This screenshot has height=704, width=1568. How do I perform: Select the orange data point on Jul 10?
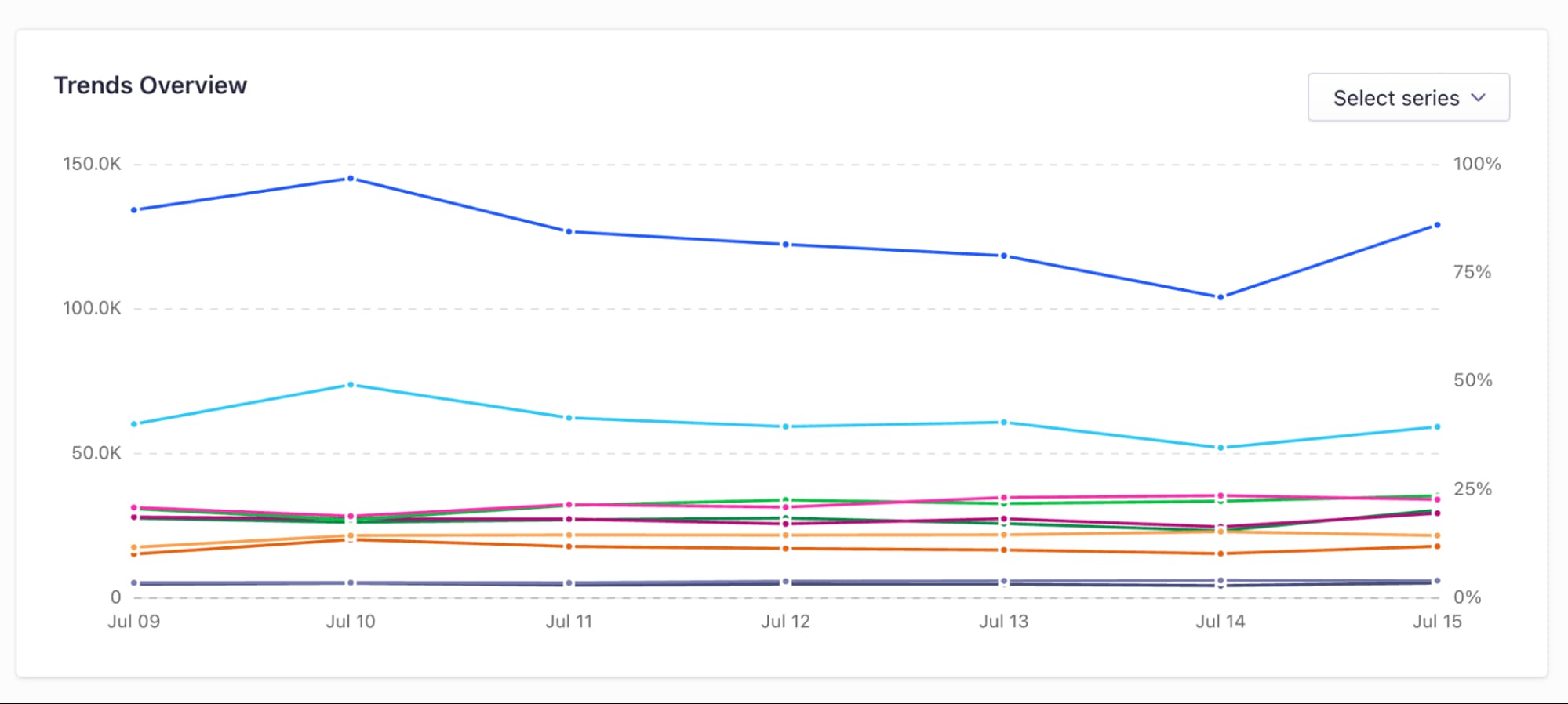pyautogui.click(x=351, y=535)
